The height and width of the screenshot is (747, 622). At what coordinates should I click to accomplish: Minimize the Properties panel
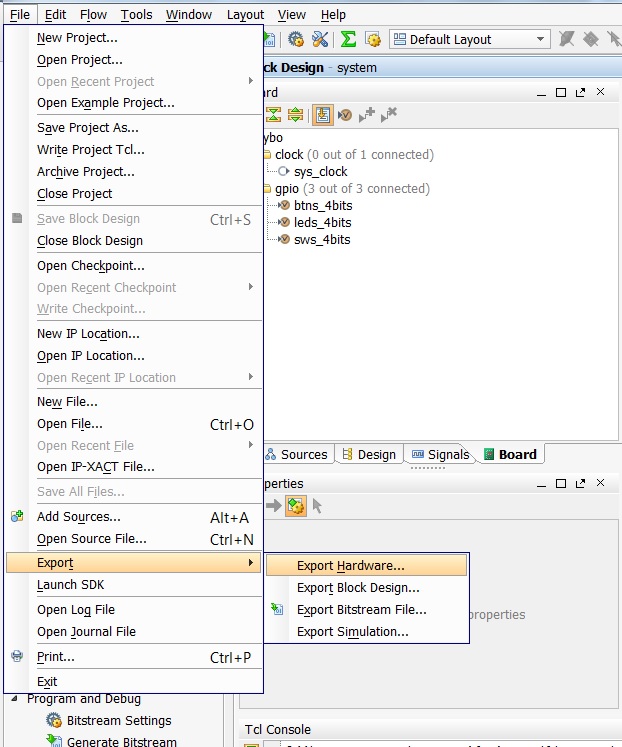point(541,484)
